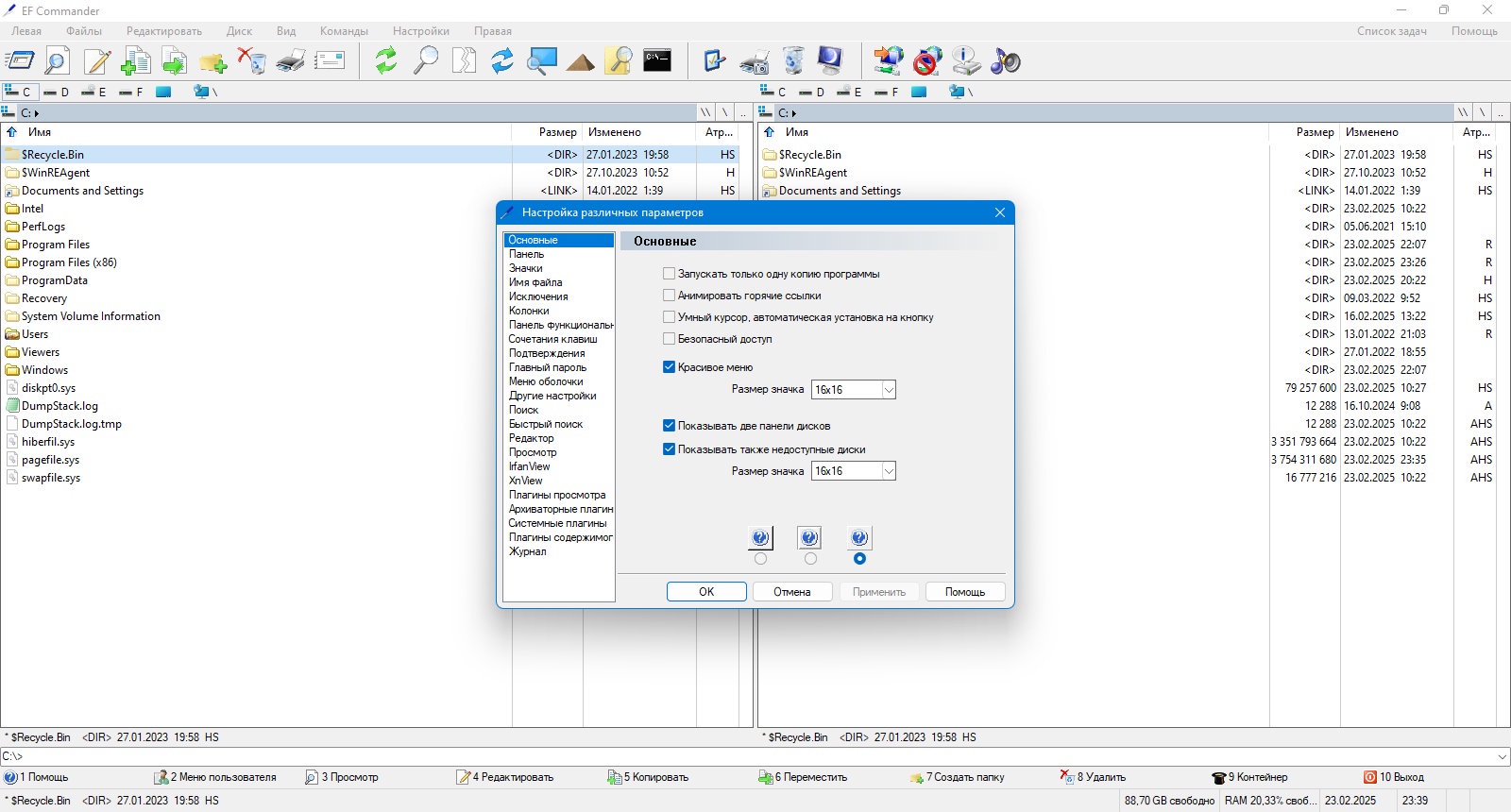
Task: Click the Connect network drive toolbar icon
Action: [888, 61]
